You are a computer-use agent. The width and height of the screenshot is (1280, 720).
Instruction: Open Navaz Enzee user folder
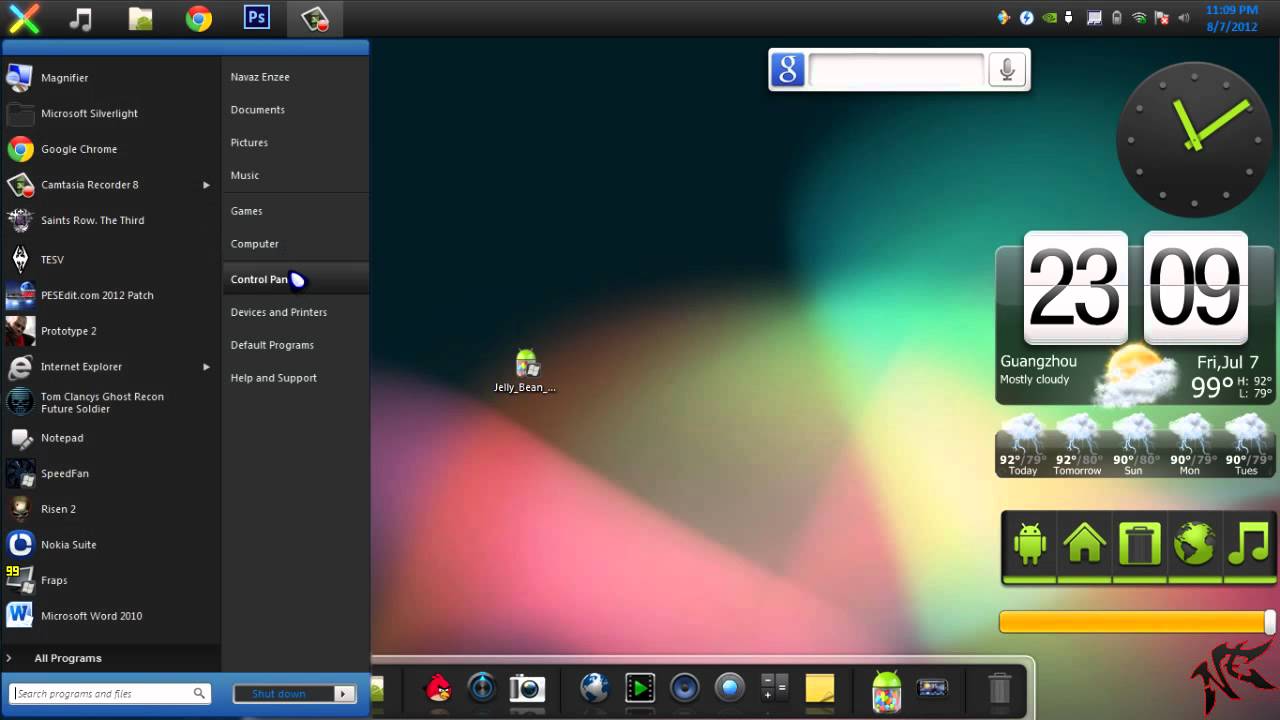(260, 77)
